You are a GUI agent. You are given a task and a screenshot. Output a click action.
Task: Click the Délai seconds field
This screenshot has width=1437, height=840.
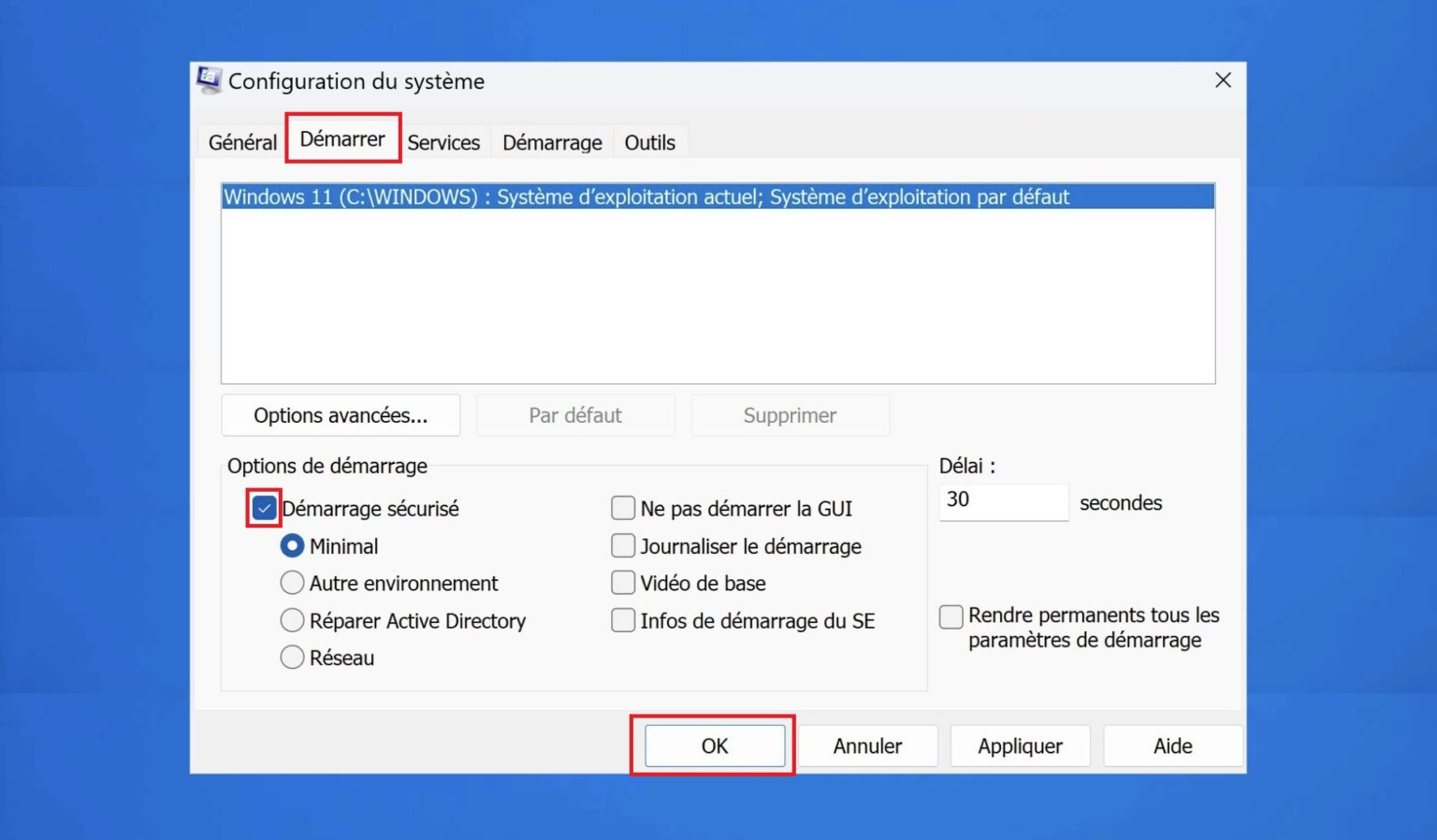point(1003,502)
